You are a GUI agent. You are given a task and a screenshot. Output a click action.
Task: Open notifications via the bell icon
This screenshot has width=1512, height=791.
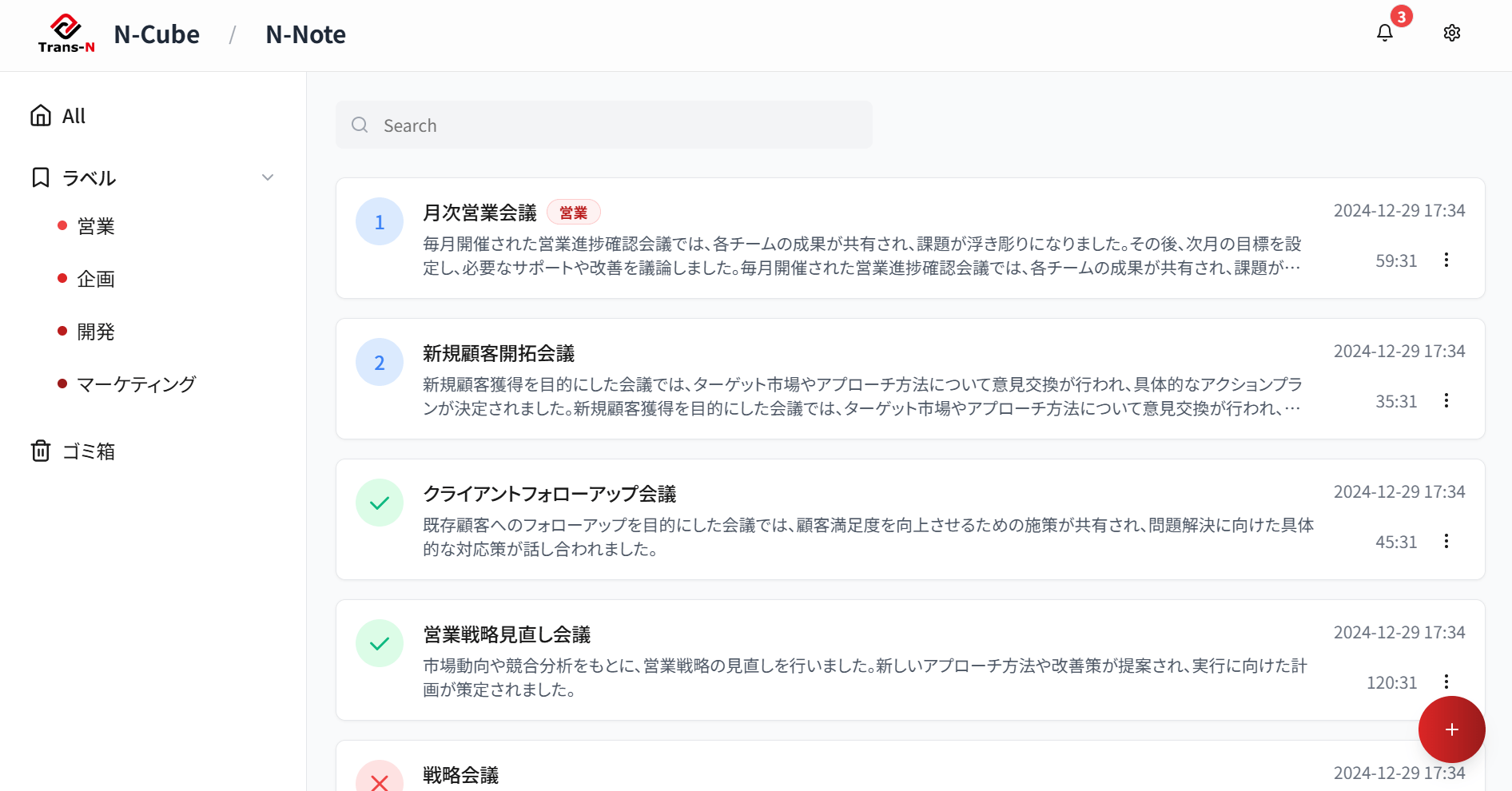pos(1384,34)
